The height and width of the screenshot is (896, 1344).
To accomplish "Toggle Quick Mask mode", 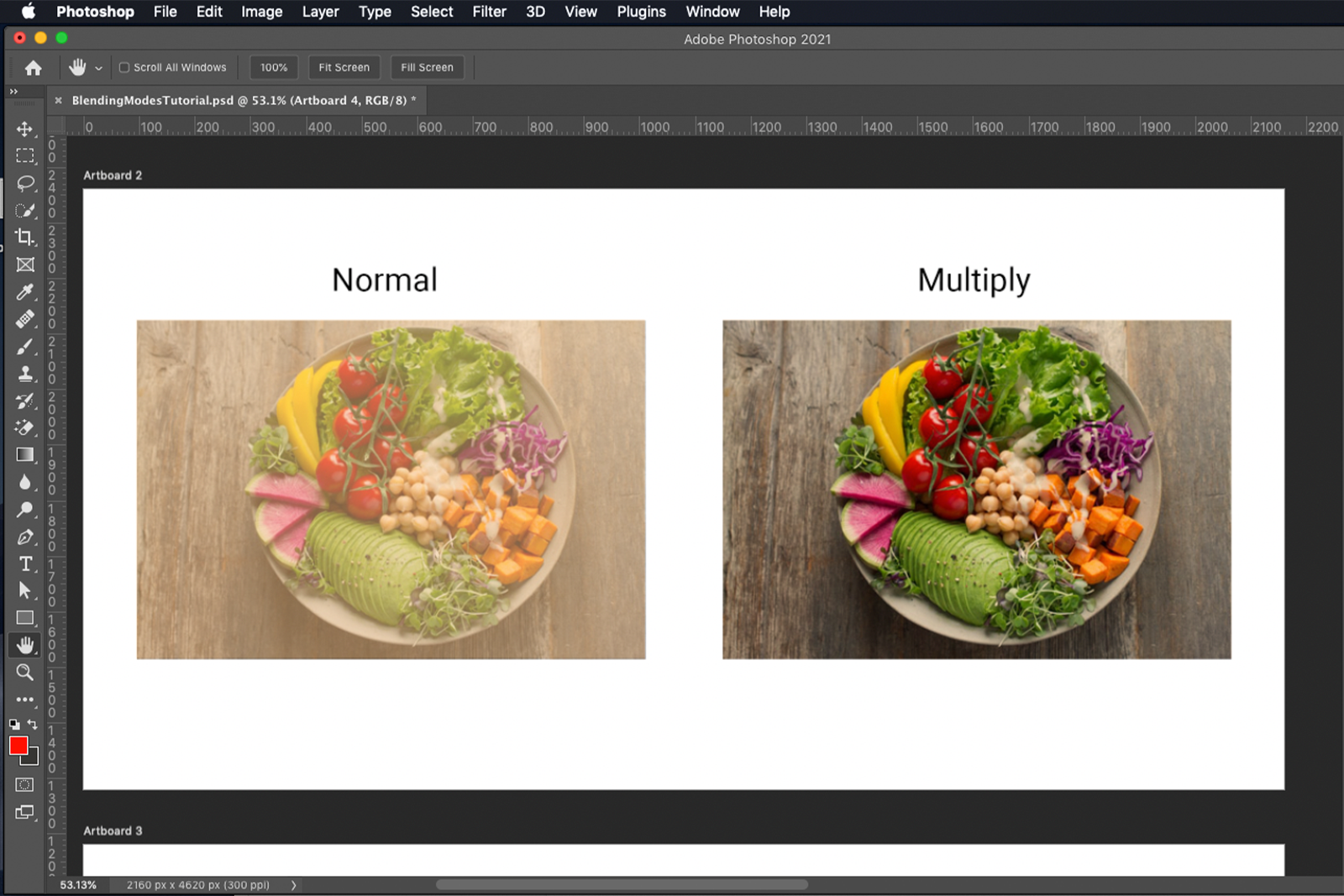I will (24, 783).
